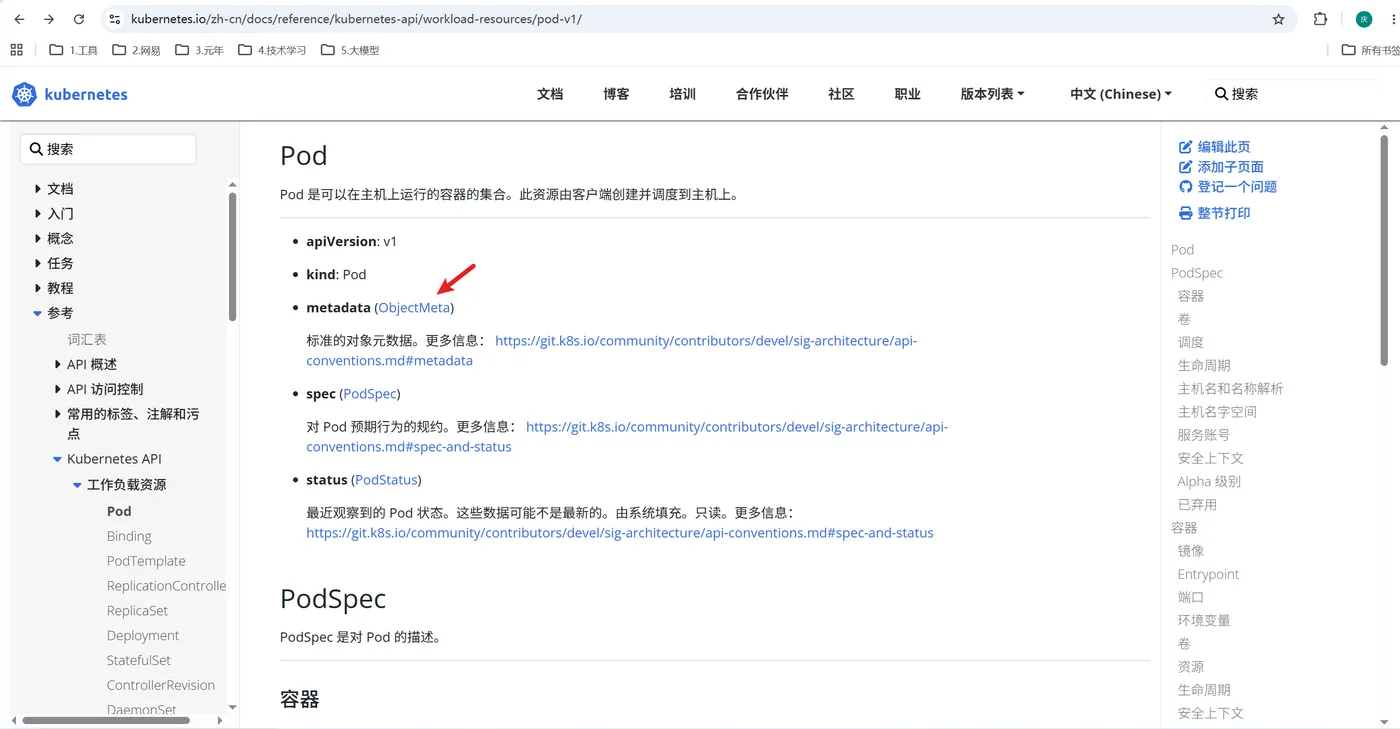Click the browser address bar URL

point(356,19)
